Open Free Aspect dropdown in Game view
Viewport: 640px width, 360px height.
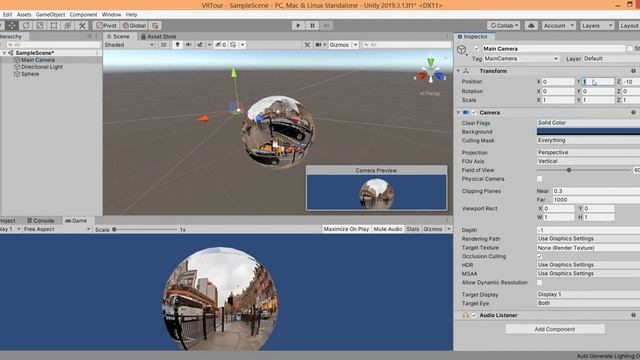click(x=57, y=229)
